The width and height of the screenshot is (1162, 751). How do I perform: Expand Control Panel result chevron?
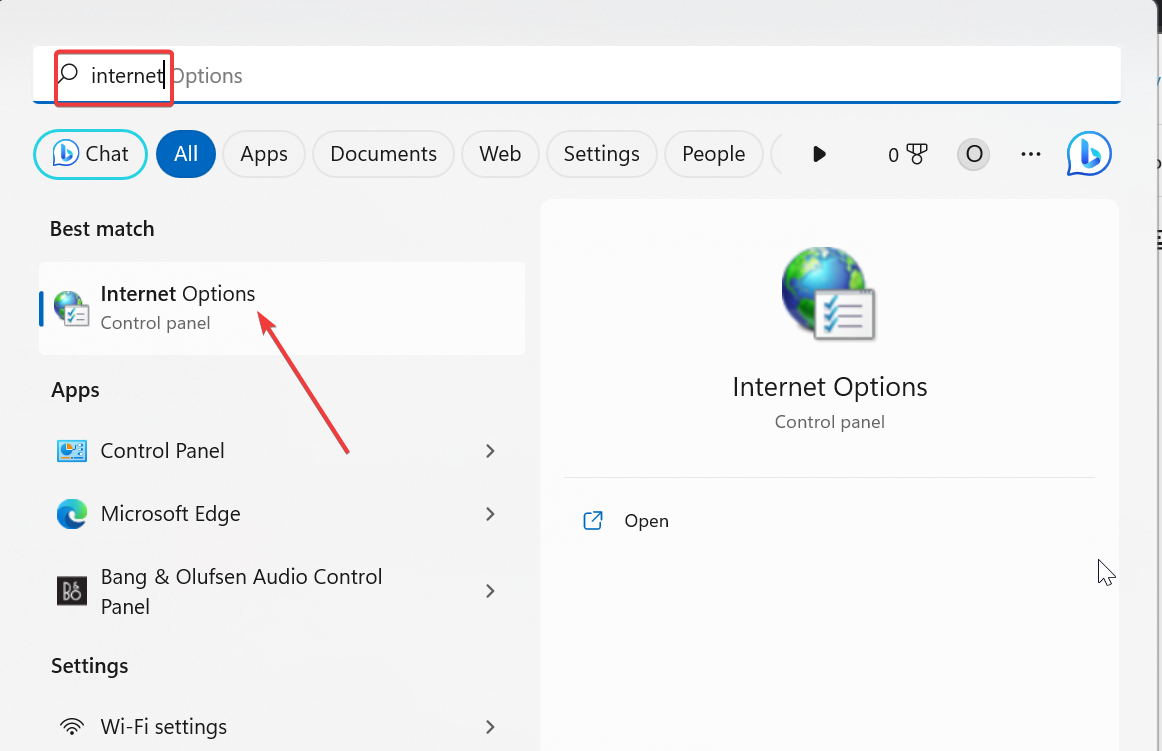[x=490, y=451]
